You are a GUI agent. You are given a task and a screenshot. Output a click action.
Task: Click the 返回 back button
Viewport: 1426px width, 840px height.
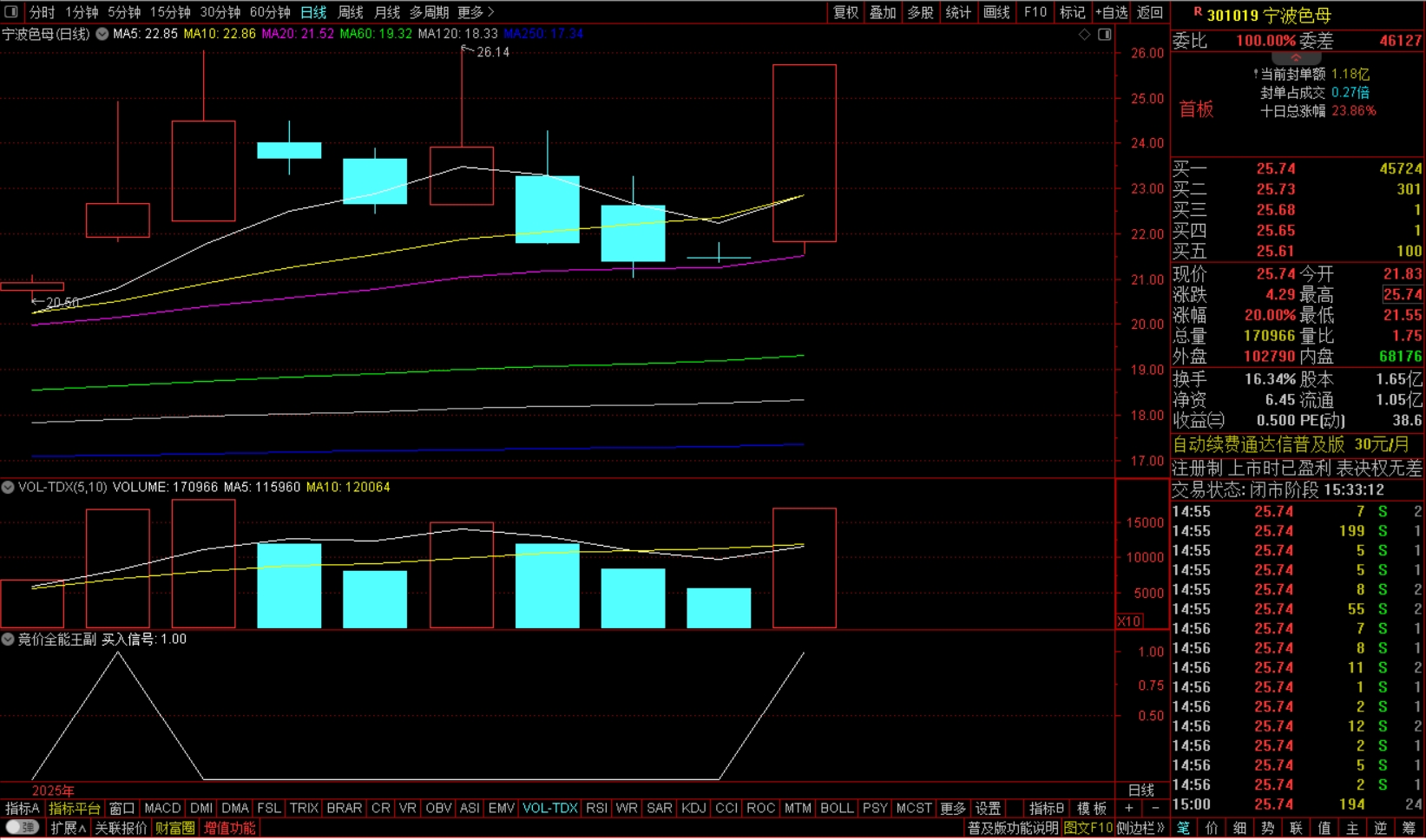point(1150,12)
